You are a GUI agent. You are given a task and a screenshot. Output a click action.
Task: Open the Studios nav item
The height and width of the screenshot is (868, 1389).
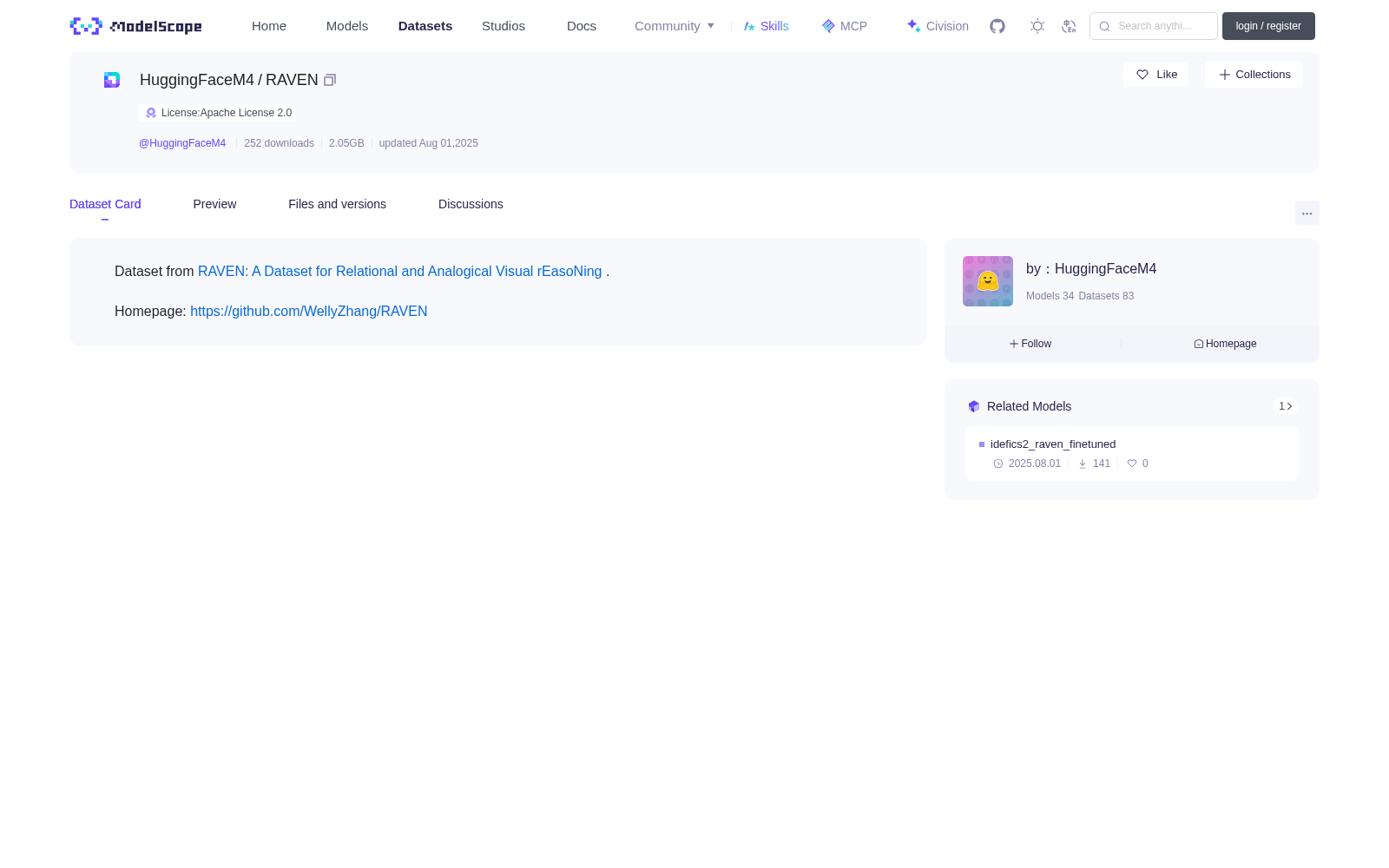(504, 26)
